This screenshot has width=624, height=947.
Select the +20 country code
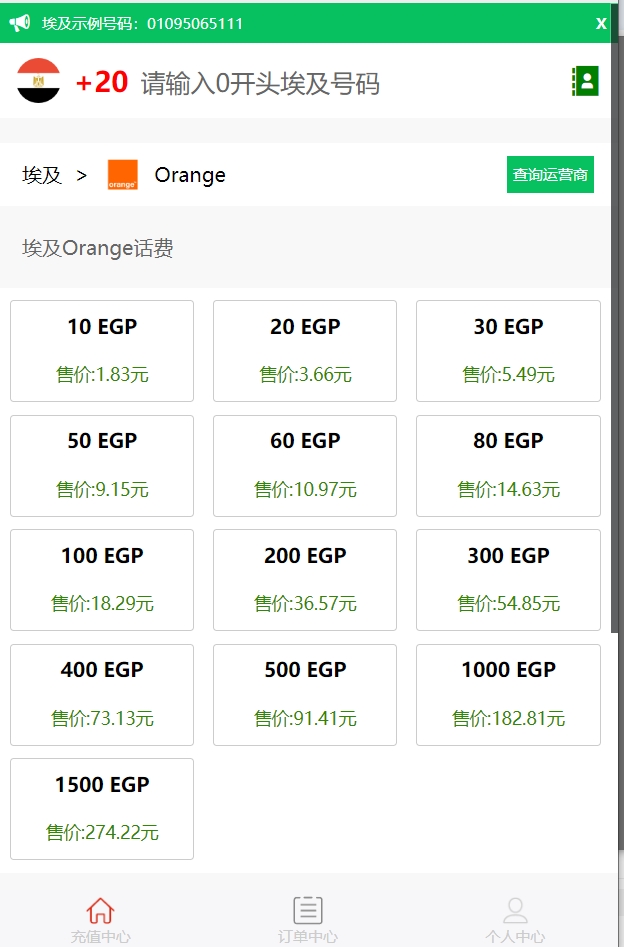(x=102, y=82)
